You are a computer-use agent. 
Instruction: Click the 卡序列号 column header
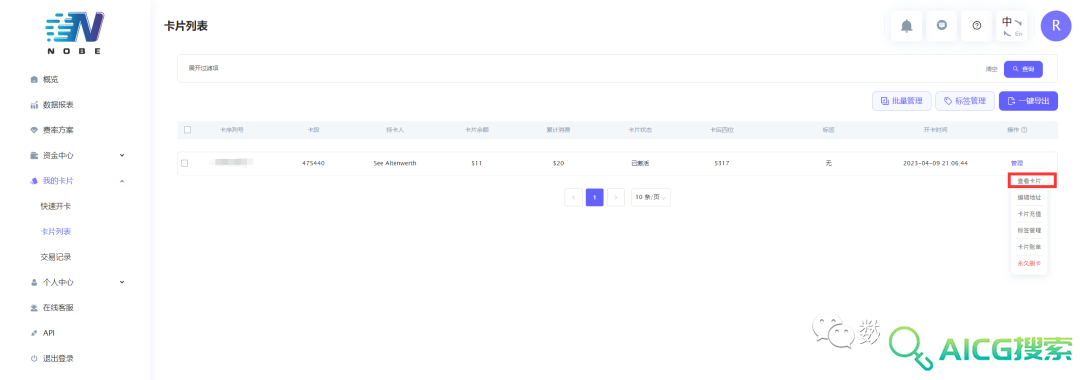[231, 129]
